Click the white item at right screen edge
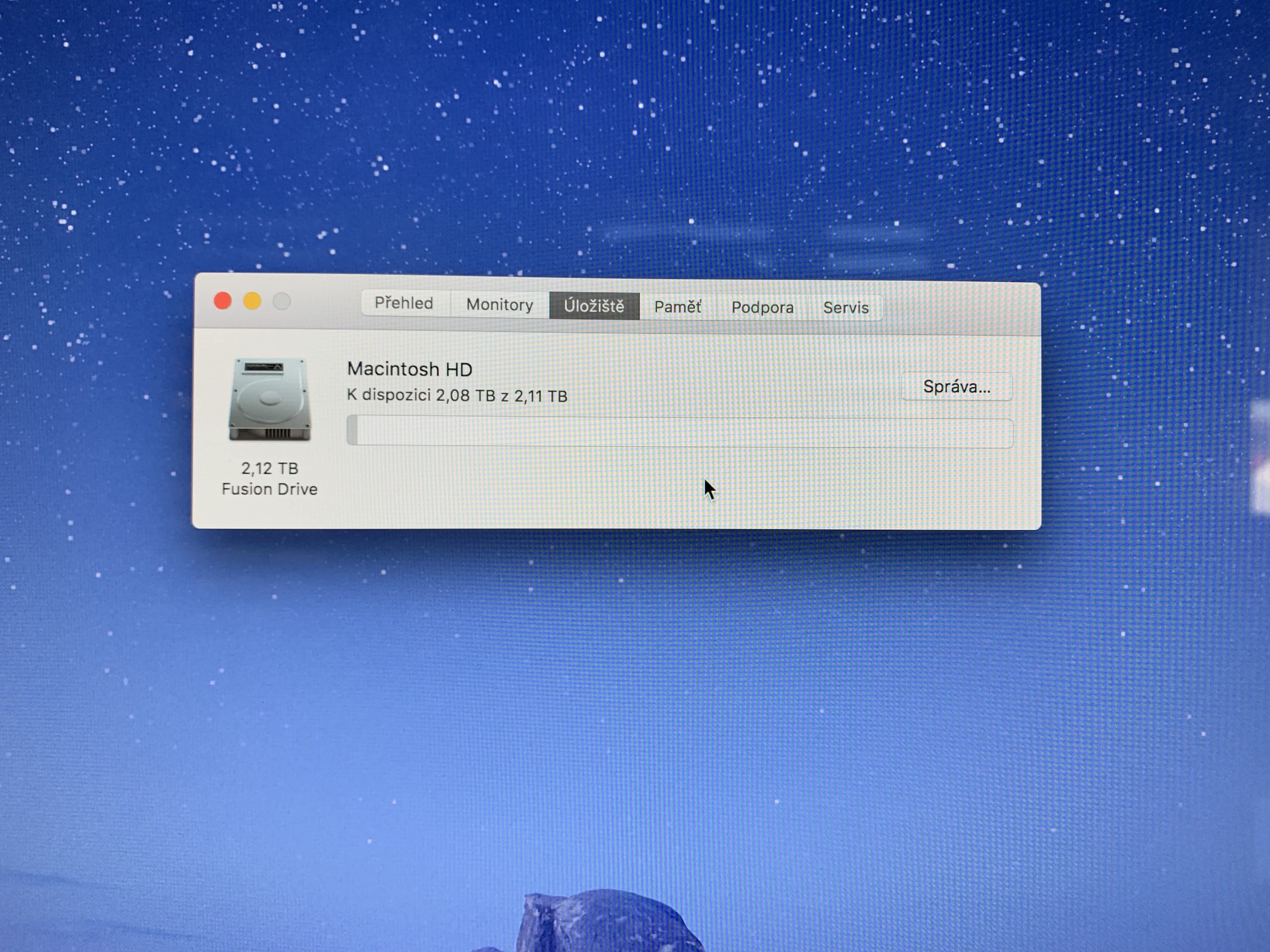Image resolution: width=1270 pixels, height=952 pixels. pyautogui.click(x=1262, y=456)
